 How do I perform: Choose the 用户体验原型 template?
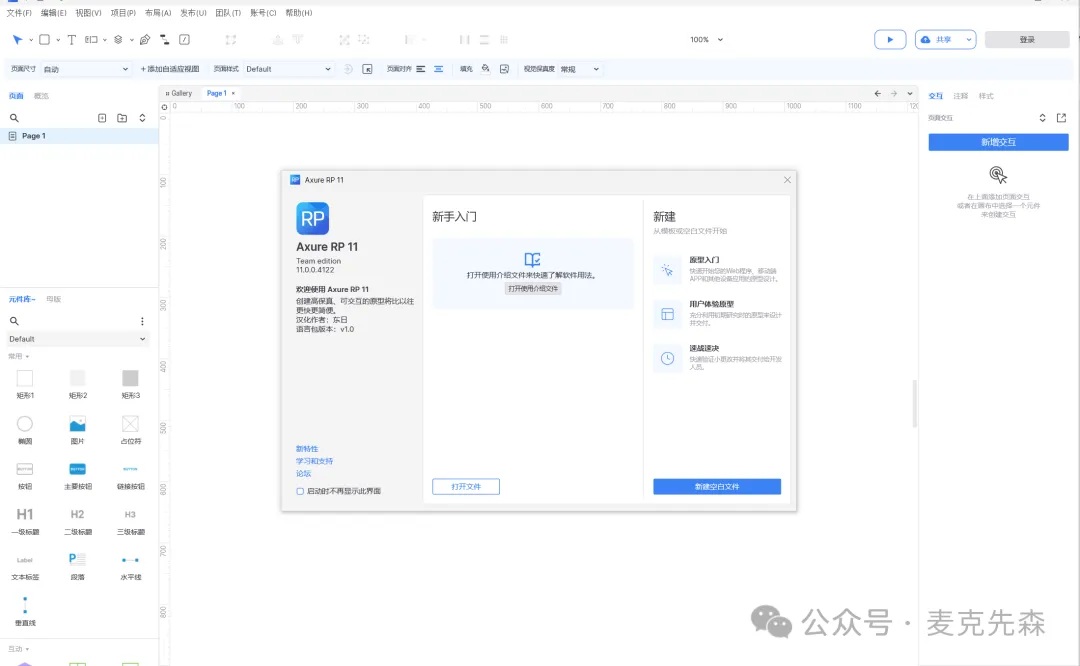coord(717,313)
